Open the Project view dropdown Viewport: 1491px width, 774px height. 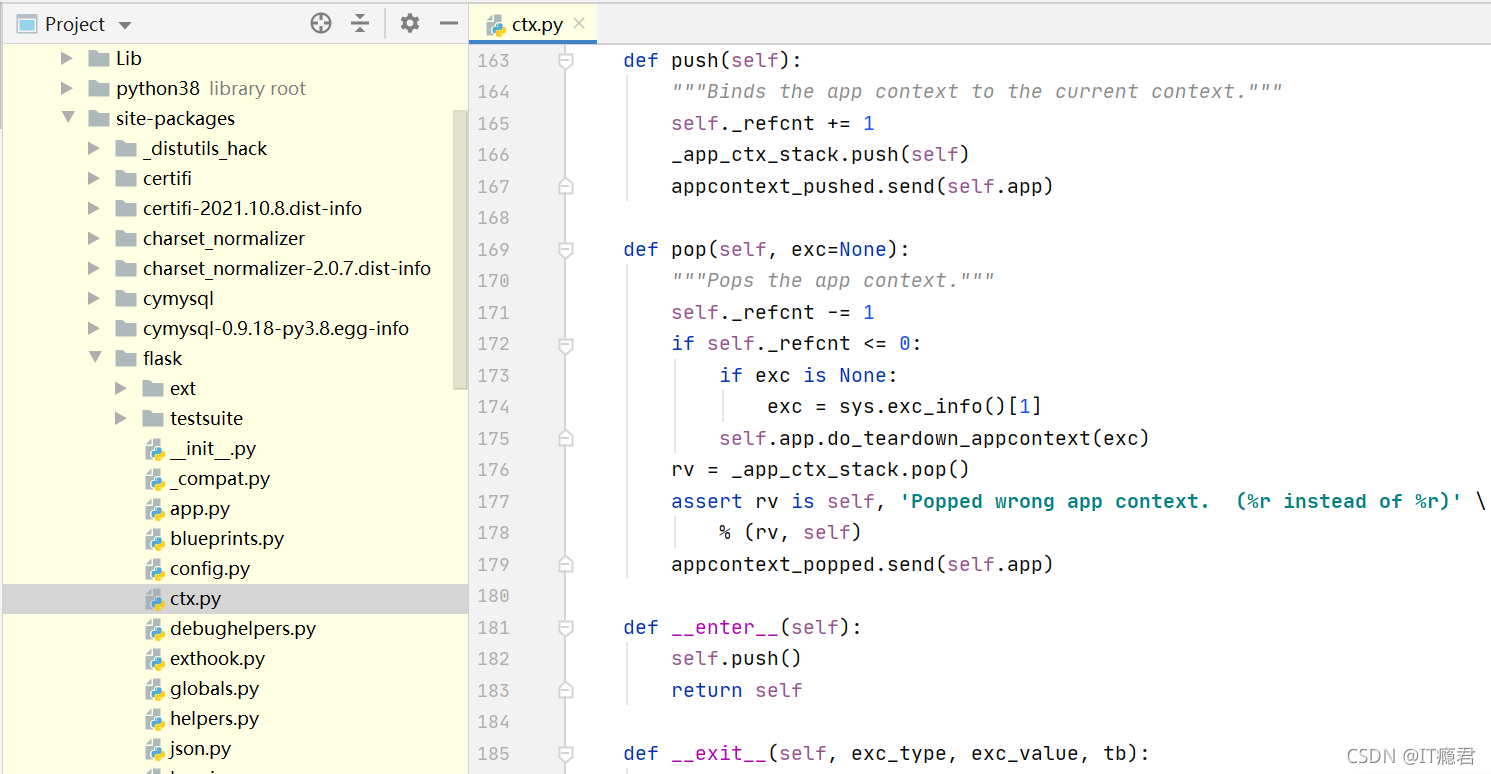pyautogui.click(x=125, y=25)
